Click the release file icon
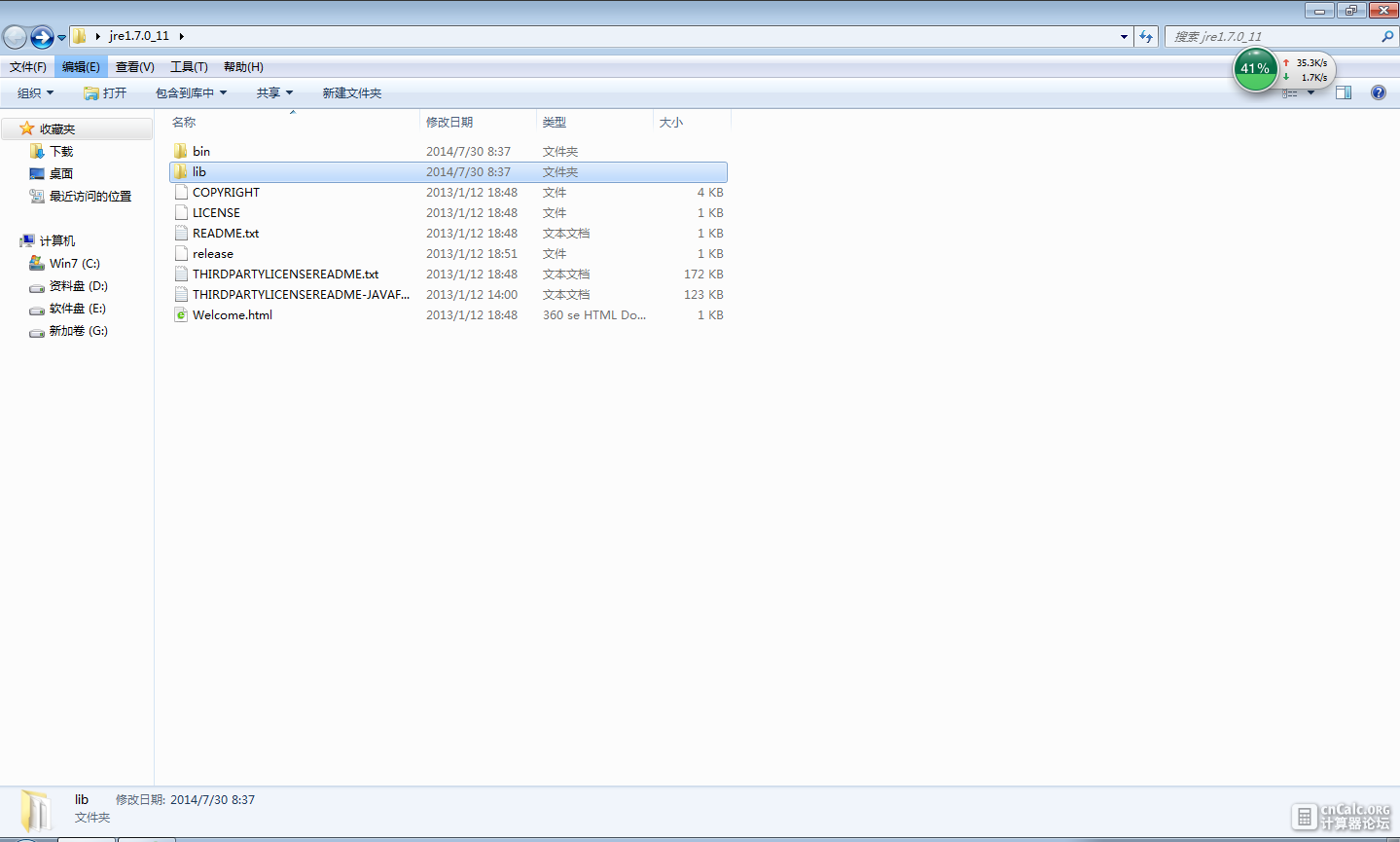Viewport: 1400px width, 842px height. (181, 254)
